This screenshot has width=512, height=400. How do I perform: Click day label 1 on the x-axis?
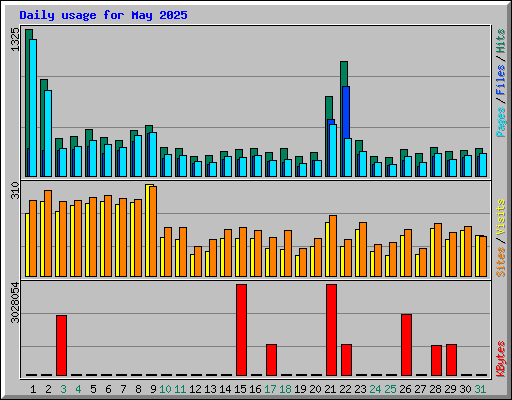pos(33,389)
